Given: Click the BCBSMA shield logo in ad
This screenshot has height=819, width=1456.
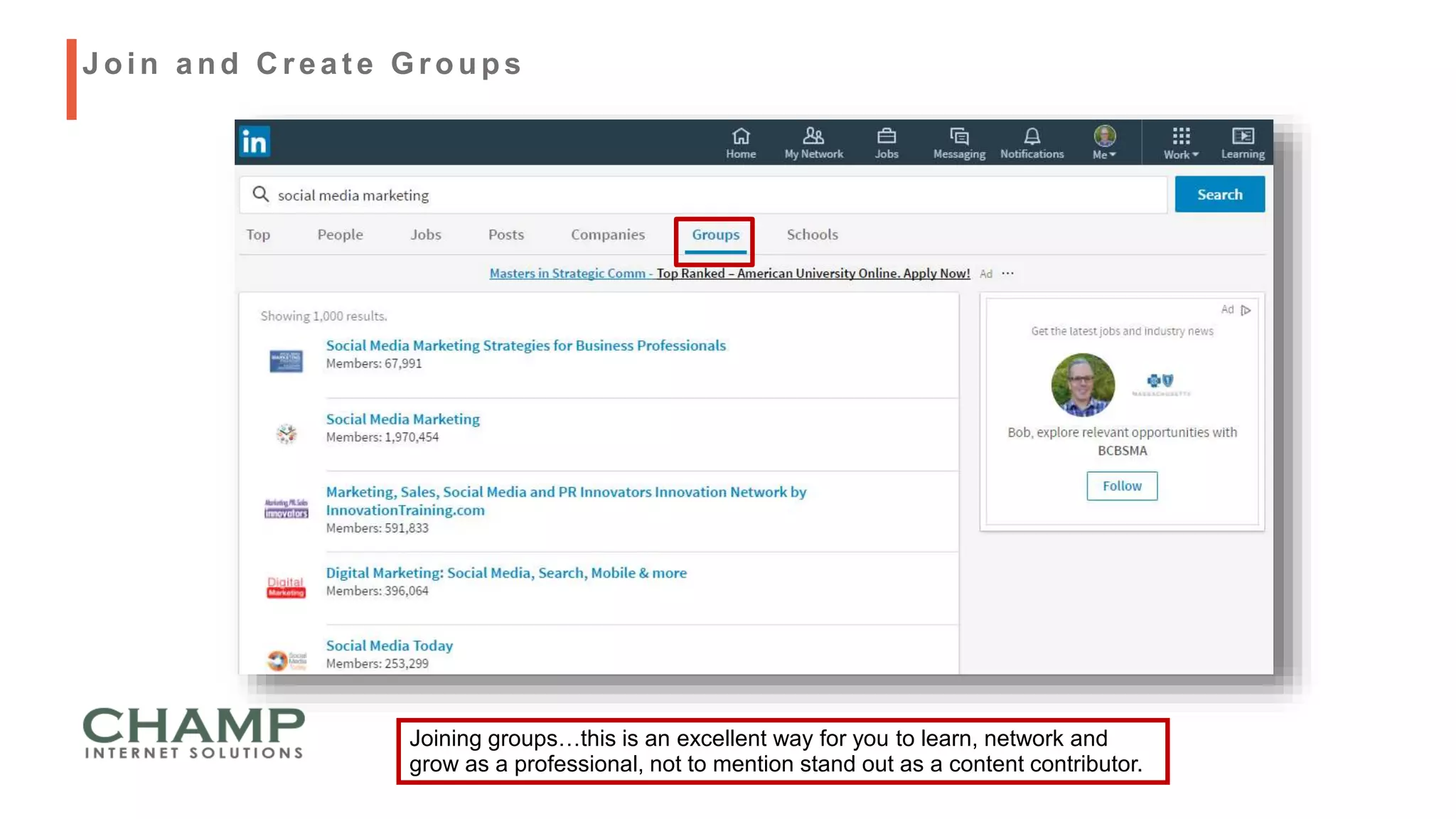Looking at the screenshot, I should pyautogui.click(x=1160, y=384).
